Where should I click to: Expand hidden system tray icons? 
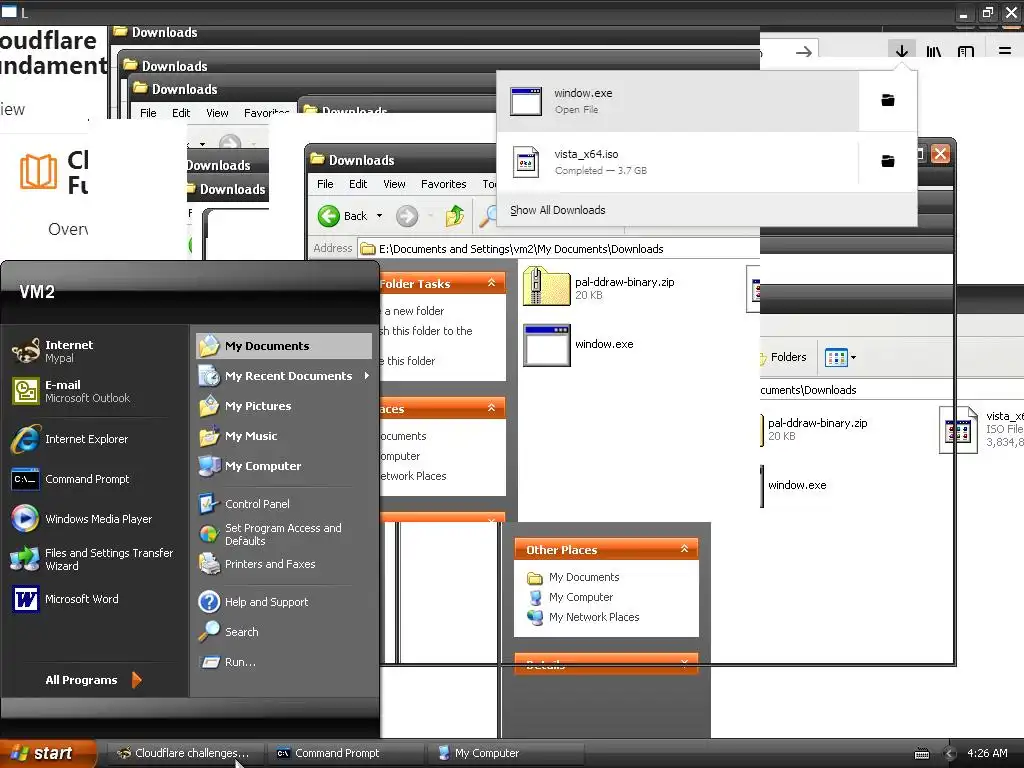(950, 754)
